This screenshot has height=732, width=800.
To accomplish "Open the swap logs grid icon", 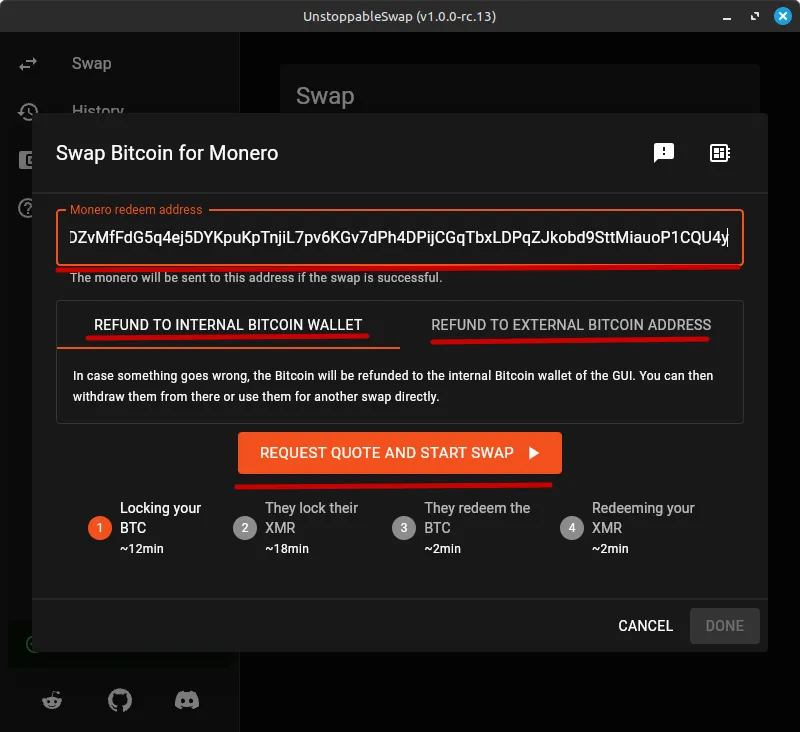I will point(719,153).
